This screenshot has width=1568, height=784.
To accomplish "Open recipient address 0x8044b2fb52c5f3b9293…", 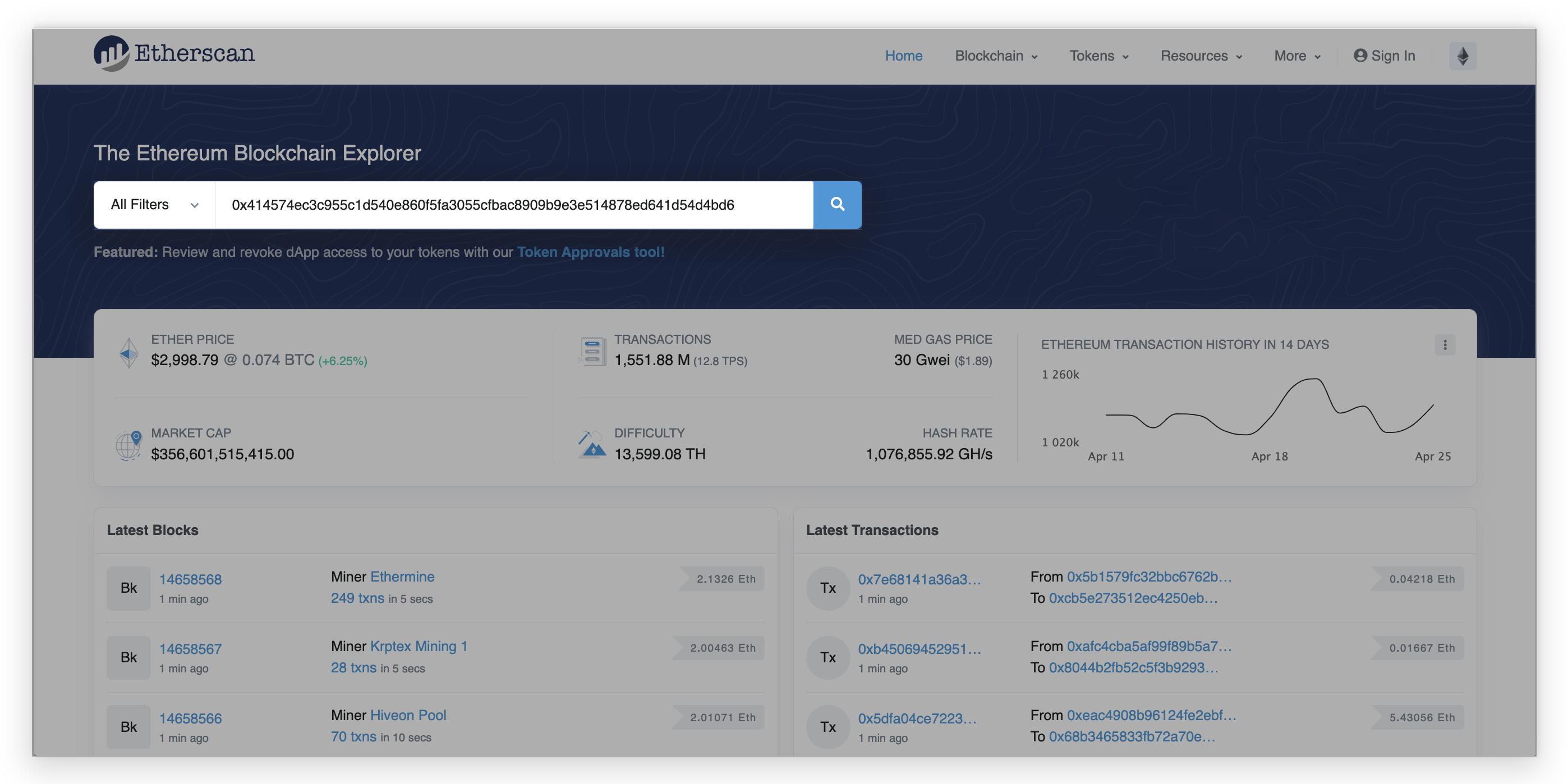I will tap(1134, 667).
